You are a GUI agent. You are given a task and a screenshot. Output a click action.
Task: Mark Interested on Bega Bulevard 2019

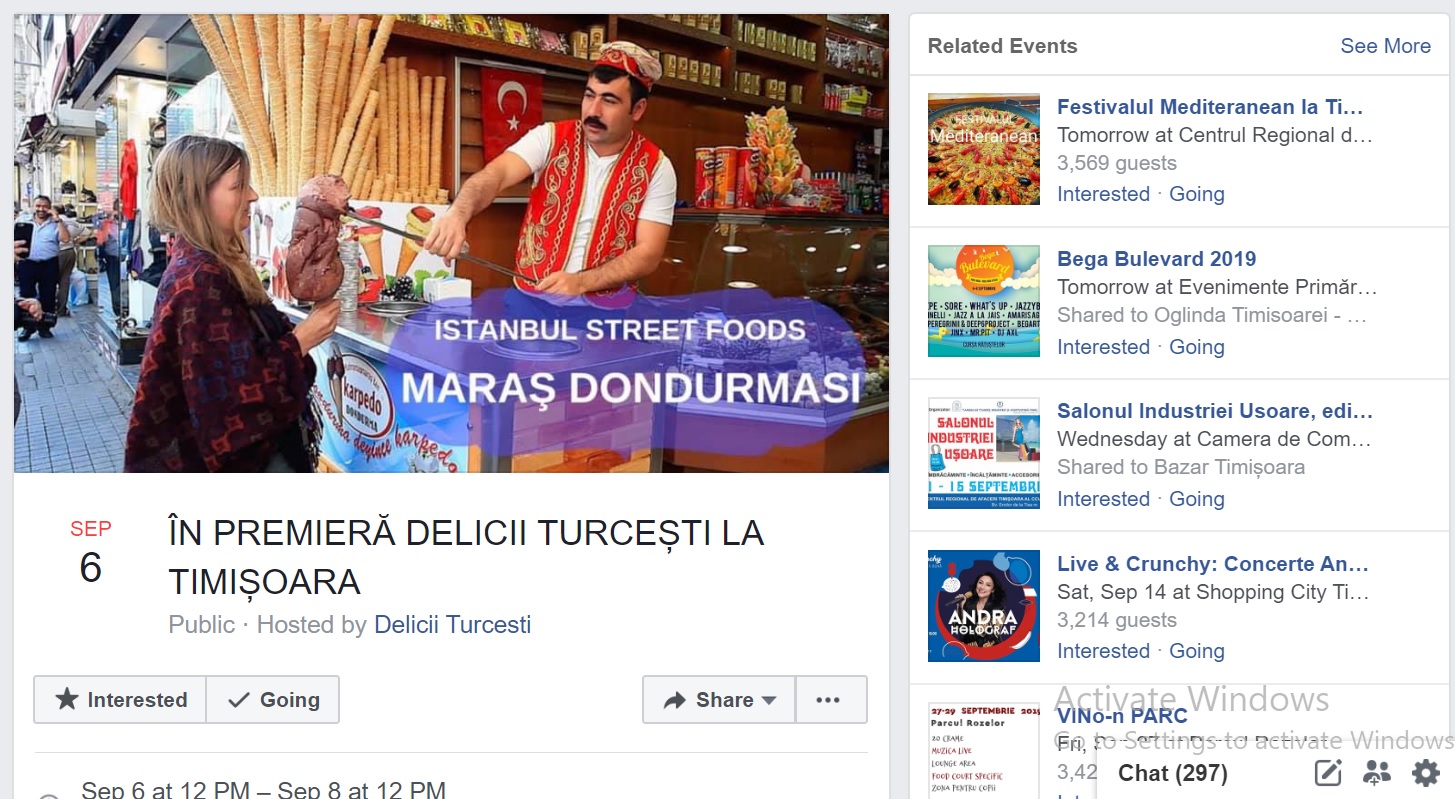click(x=1103, y=347)
